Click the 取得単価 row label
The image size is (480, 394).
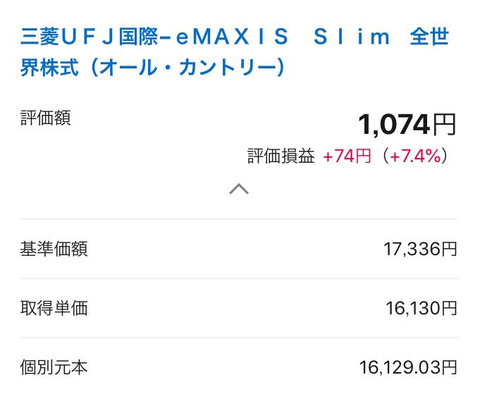coord(54,308)
